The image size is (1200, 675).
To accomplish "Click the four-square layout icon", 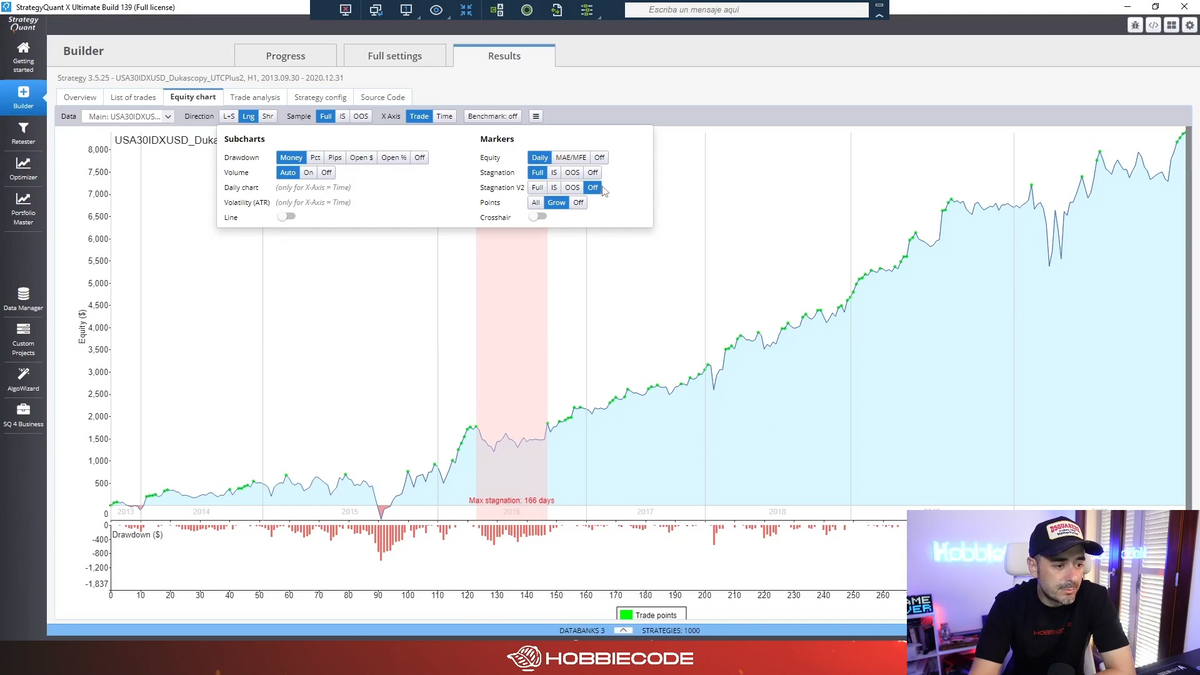I will pos(1171,25).
